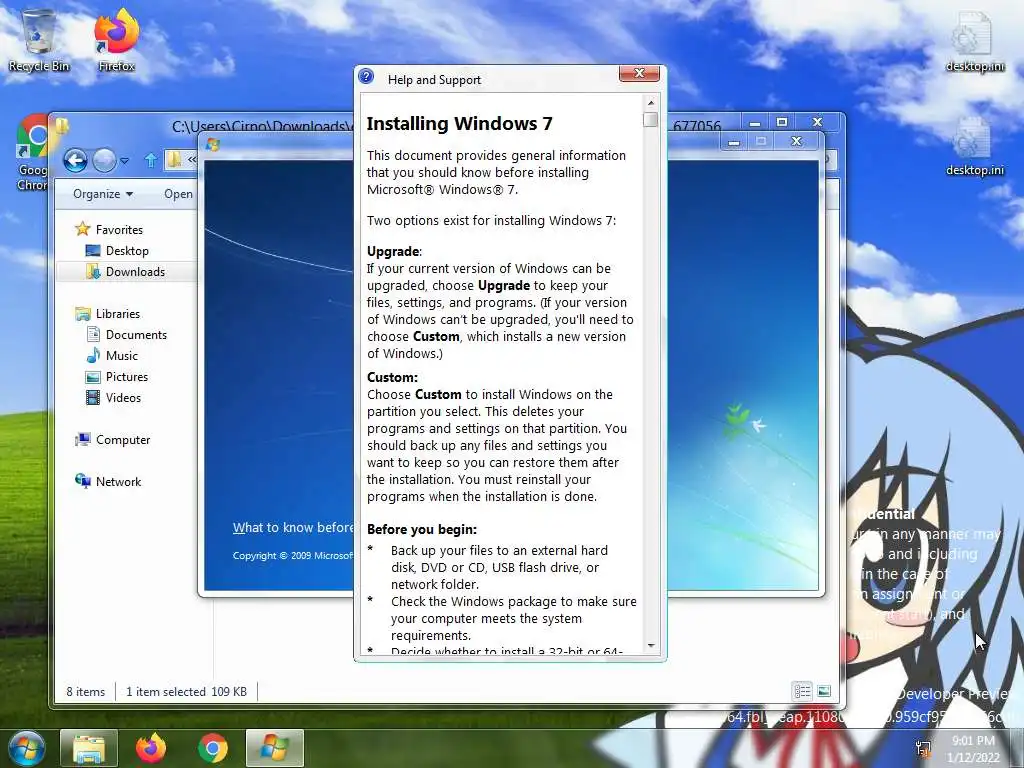Switch to Windows setup taskbar item
Image resolution: width=1024 pixels, height=768 pixels.
click(274, 748)
